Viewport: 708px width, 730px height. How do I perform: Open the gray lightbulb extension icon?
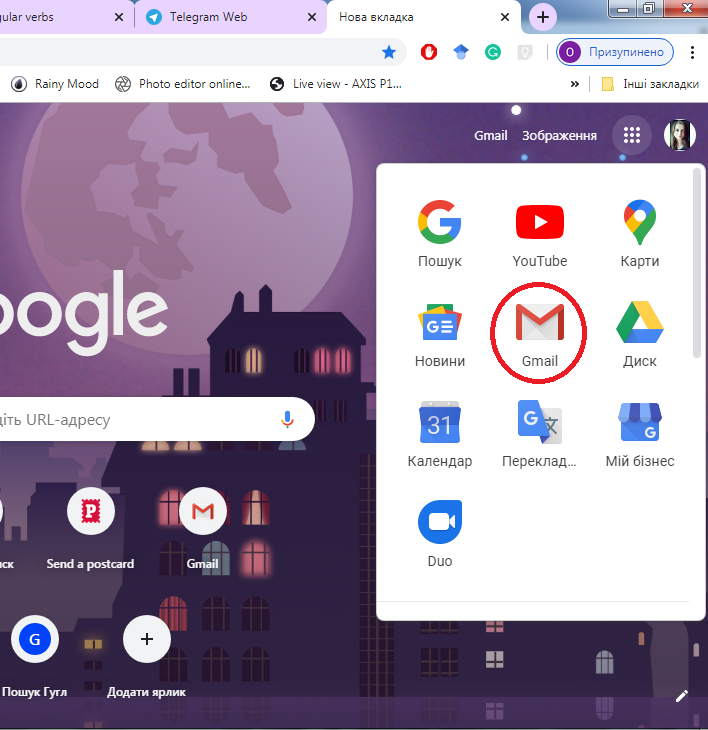pos(525,52)
